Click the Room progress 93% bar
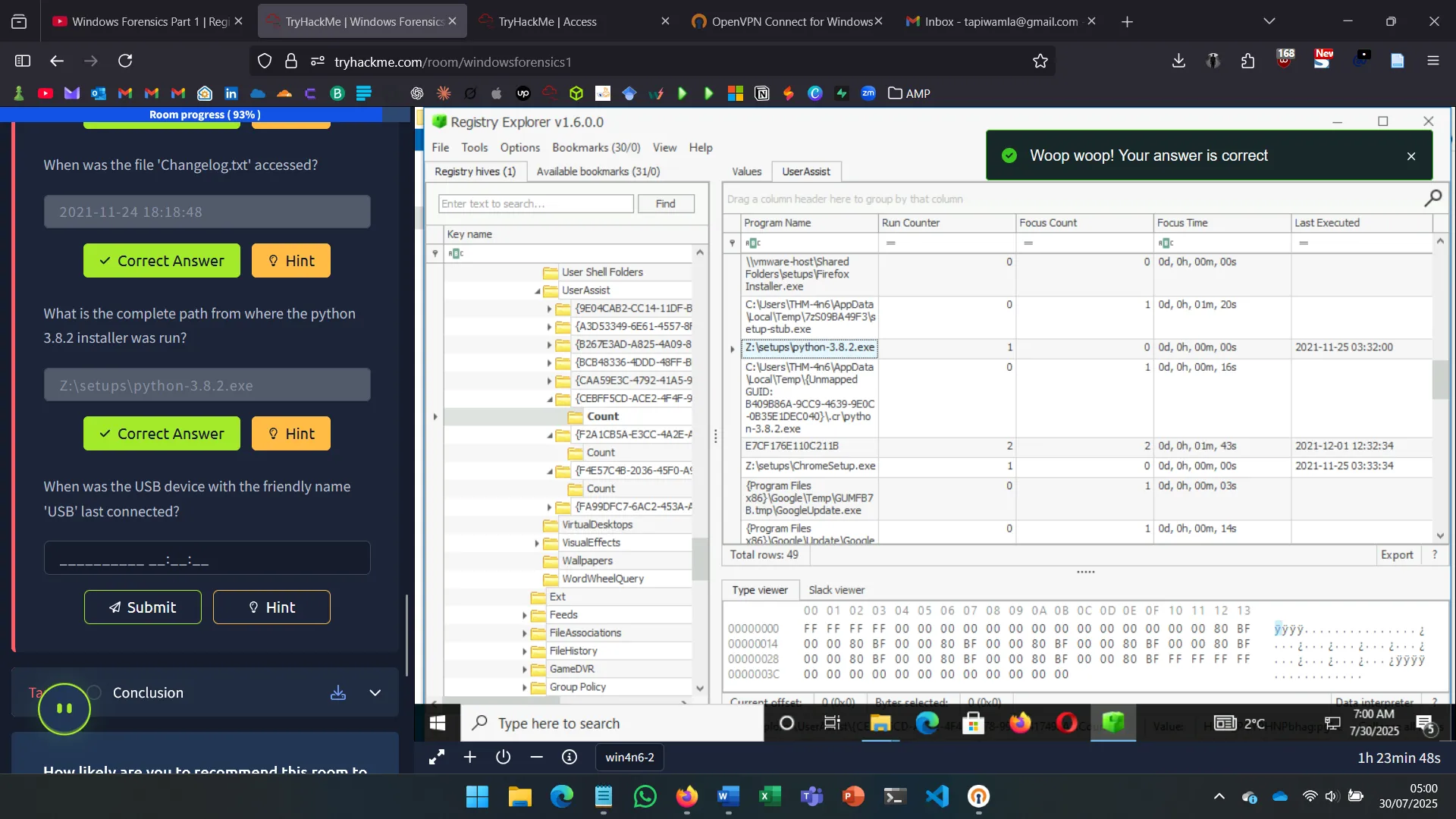This screenshot has width=1456, height=819. (205, 115)
